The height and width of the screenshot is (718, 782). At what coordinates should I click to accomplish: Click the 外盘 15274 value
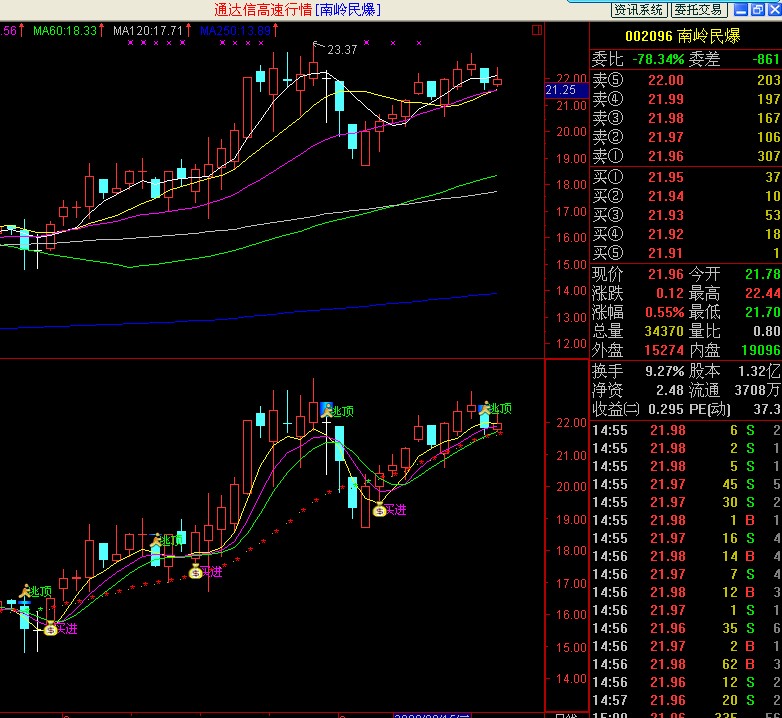664,350
